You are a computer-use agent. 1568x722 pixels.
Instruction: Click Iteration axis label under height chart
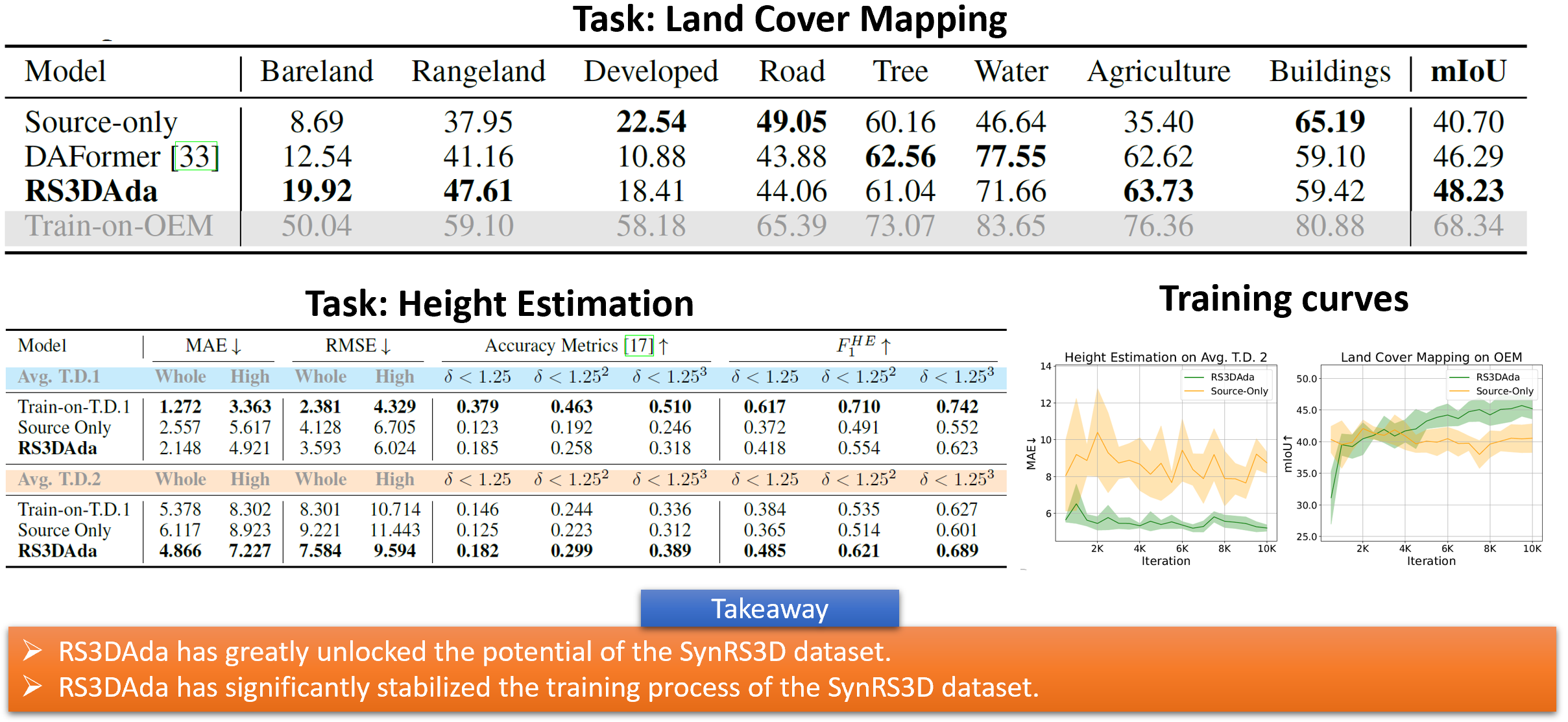pyautogui.click(x=1166, y=561)
